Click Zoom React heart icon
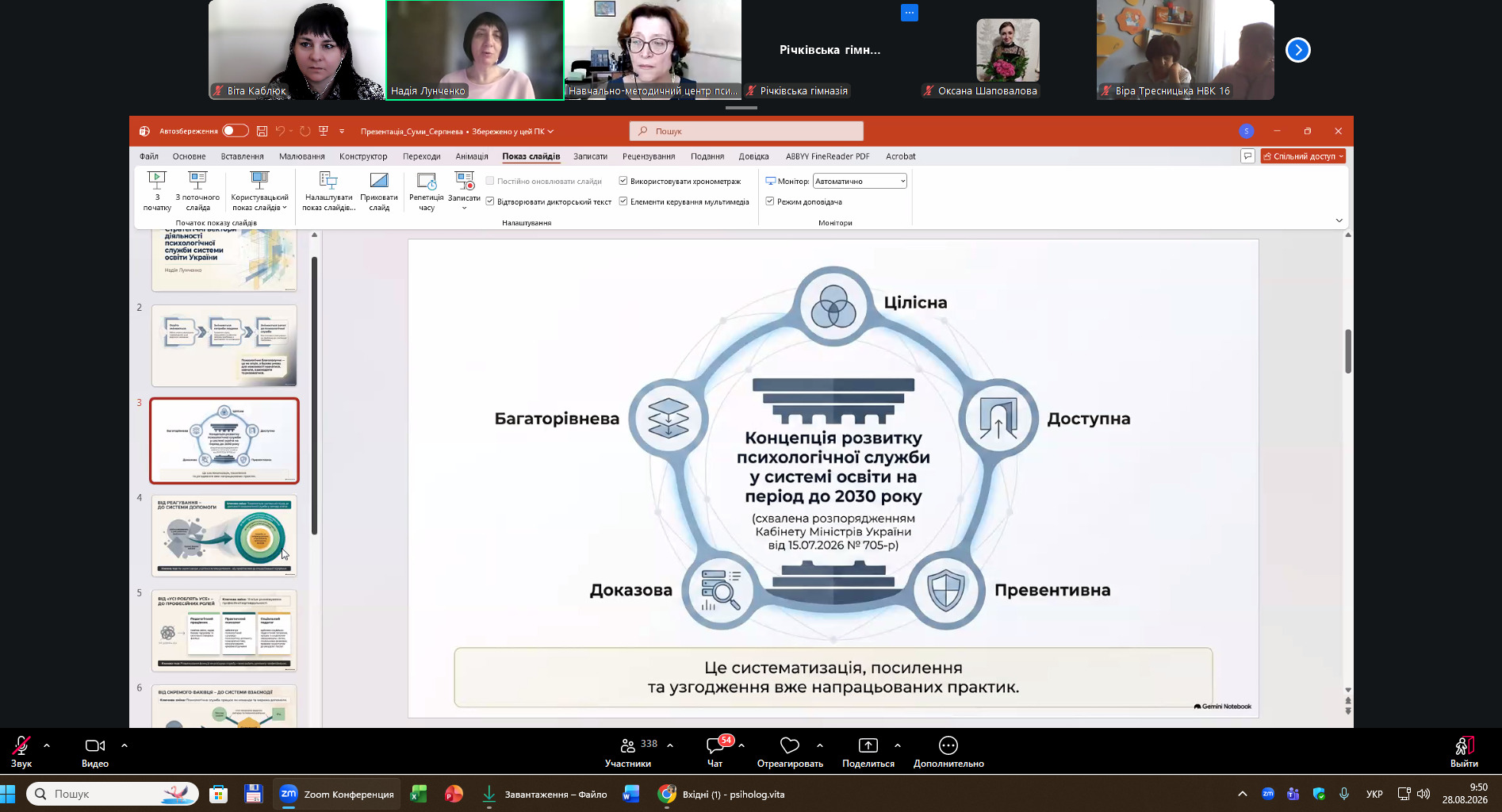Image resolution: width=1502 pixels, height=812 pixels. tap(790, 745)
